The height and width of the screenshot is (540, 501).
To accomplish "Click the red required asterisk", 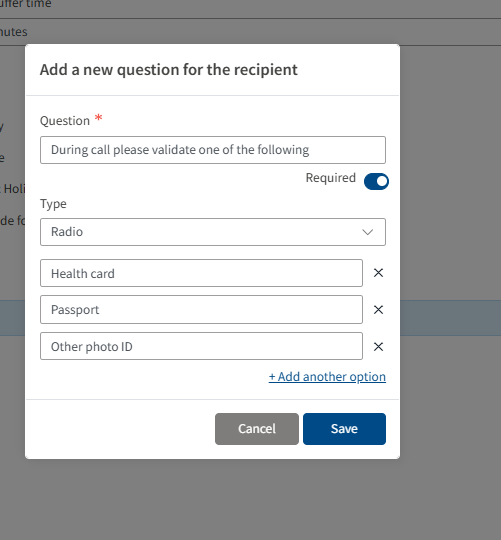I will pos(98,118).
